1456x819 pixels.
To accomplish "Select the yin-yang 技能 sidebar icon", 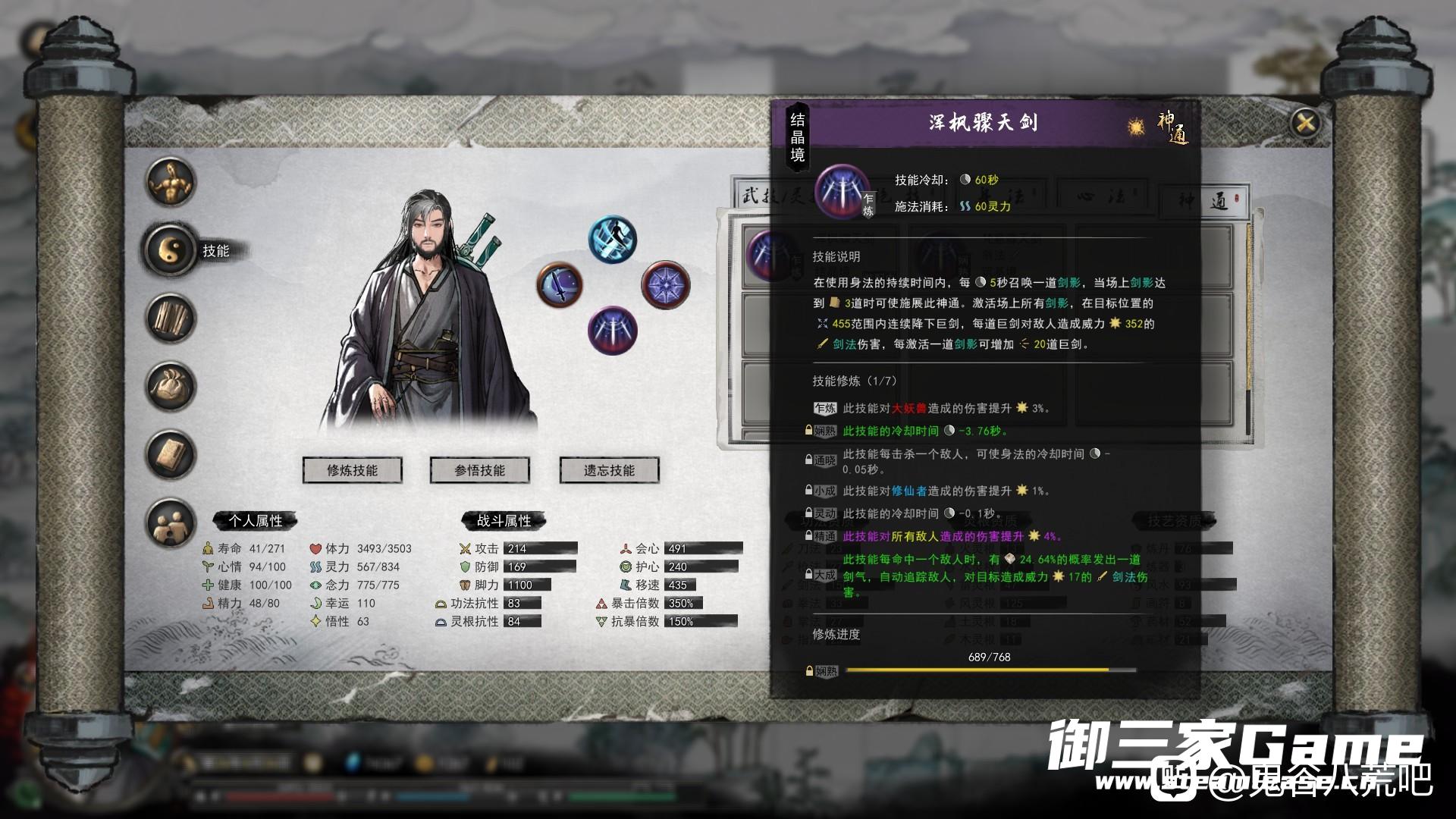I will [x=171, y=249].
